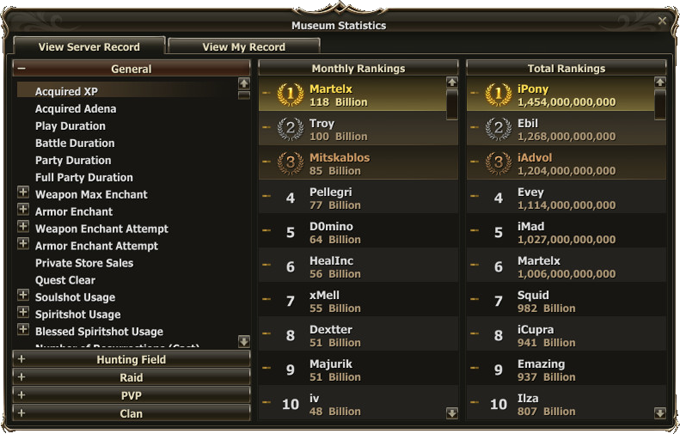The height and width of the screenshot is (434, 680).
Task: Choose the Private Store Sales statistic
Action: pyautogui.click(x=84, y=263)
